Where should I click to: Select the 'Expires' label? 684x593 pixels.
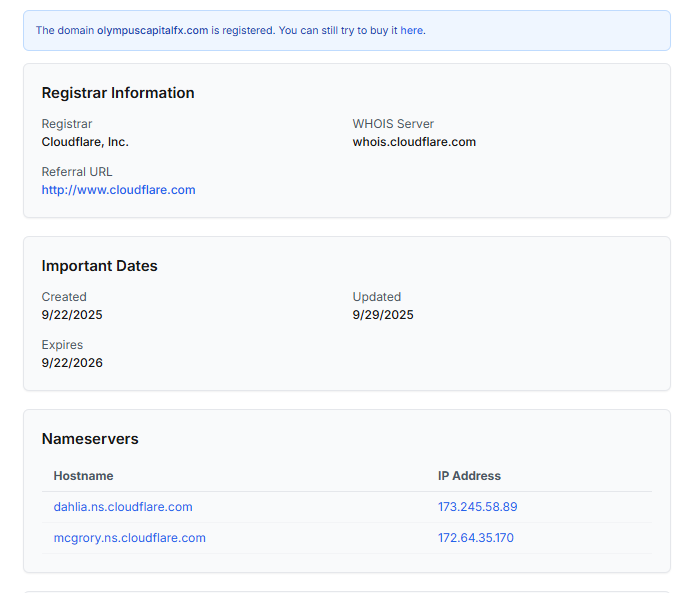tap(62, 345)
